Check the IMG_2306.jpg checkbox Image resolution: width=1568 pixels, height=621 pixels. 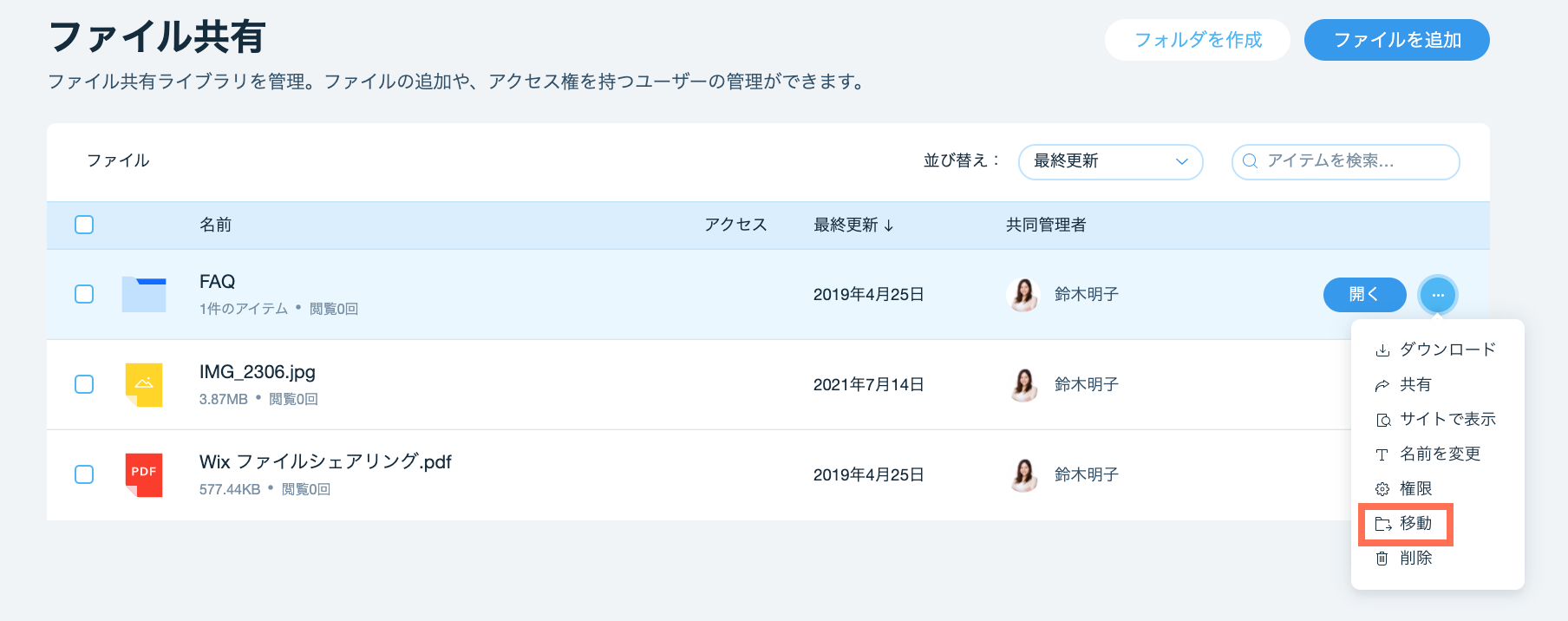click(84, 384)
